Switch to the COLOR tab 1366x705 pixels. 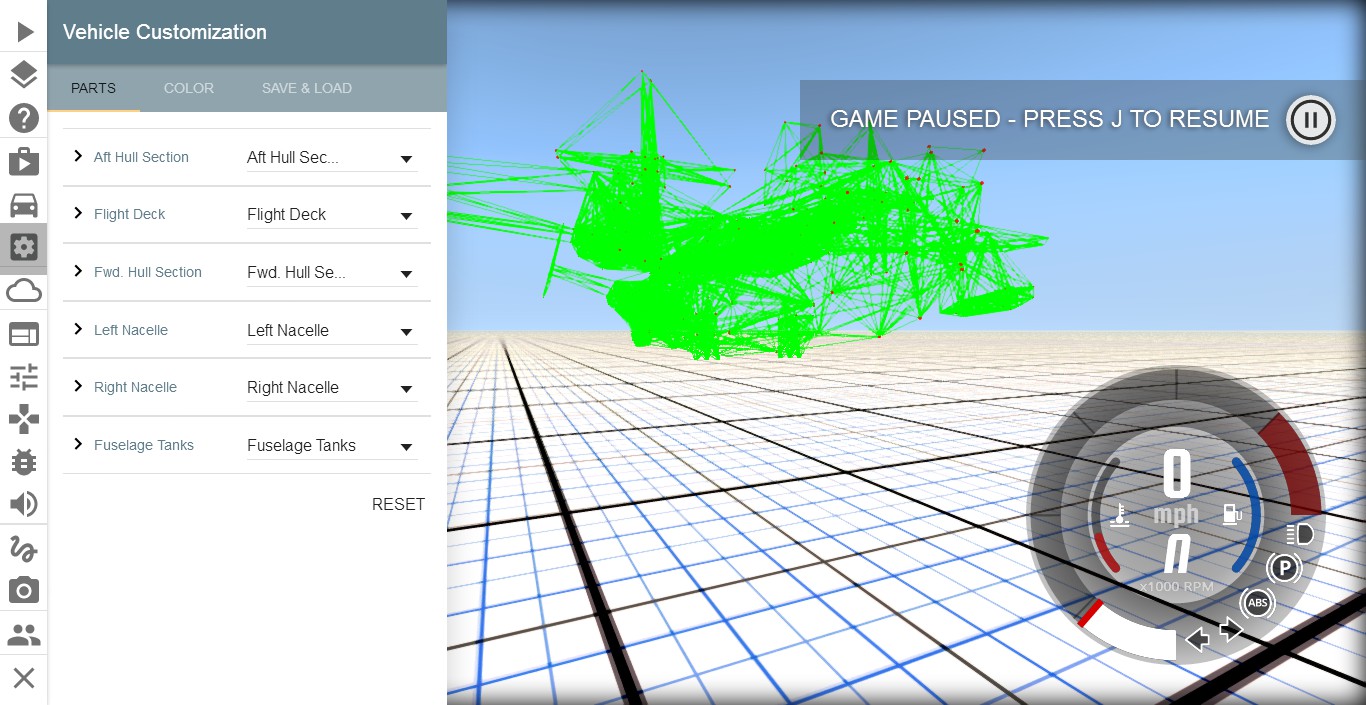(189, 88)
